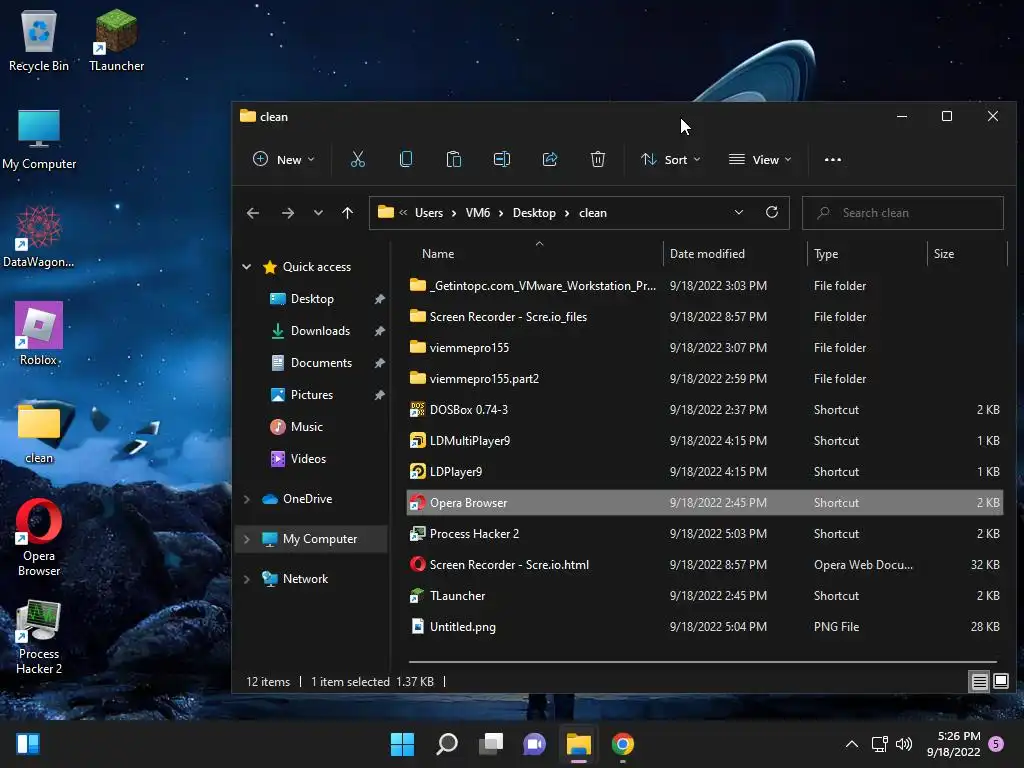Select the viemmepro155.part2 folder
This screenshot has height=768, width=1024.
point(705,379)
